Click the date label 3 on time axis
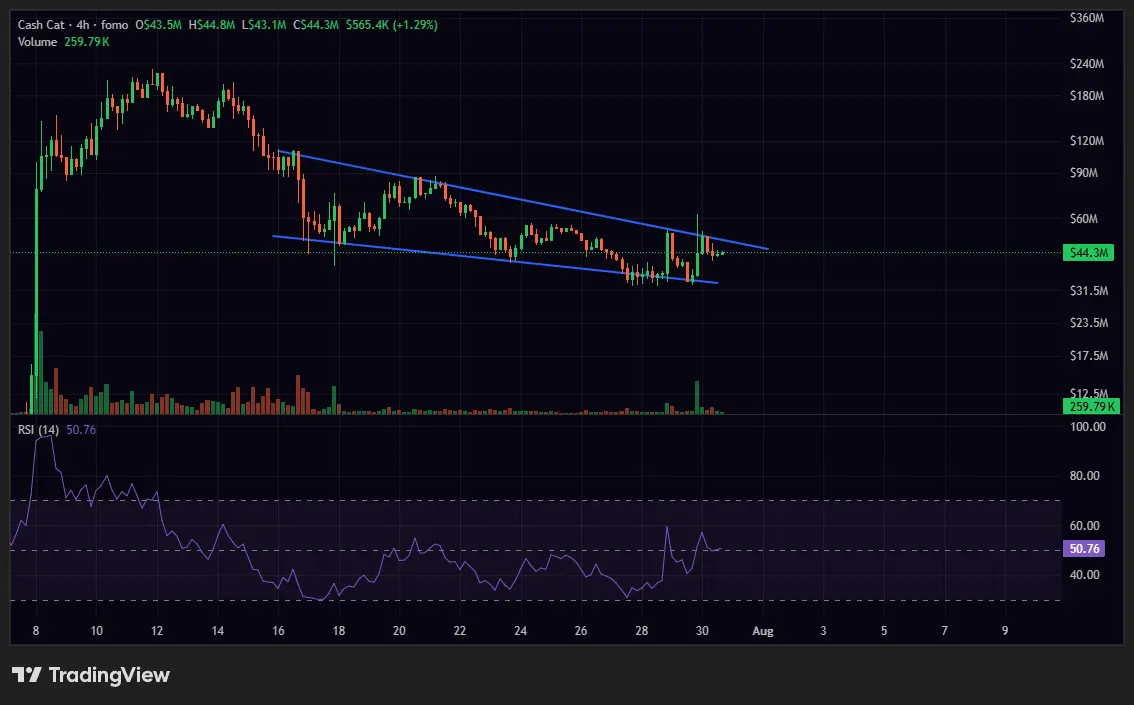 (x=823, y=631)
